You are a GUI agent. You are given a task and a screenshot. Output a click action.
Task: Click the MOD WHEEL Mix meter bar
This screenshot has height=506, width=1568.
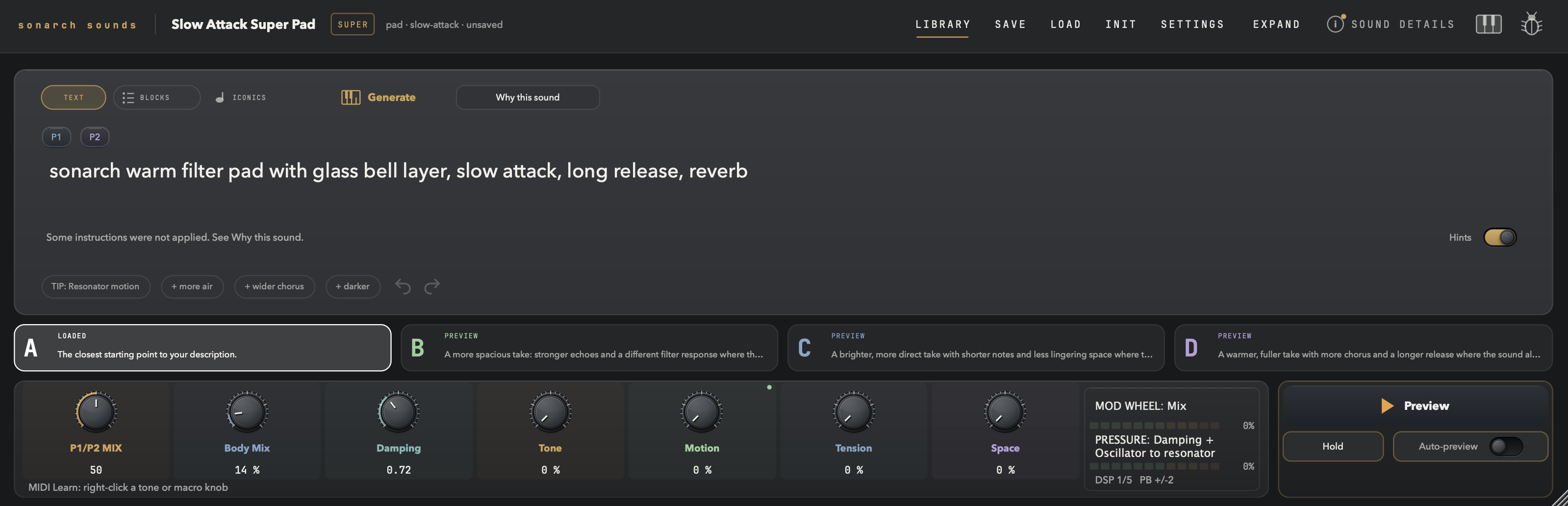1154,426
